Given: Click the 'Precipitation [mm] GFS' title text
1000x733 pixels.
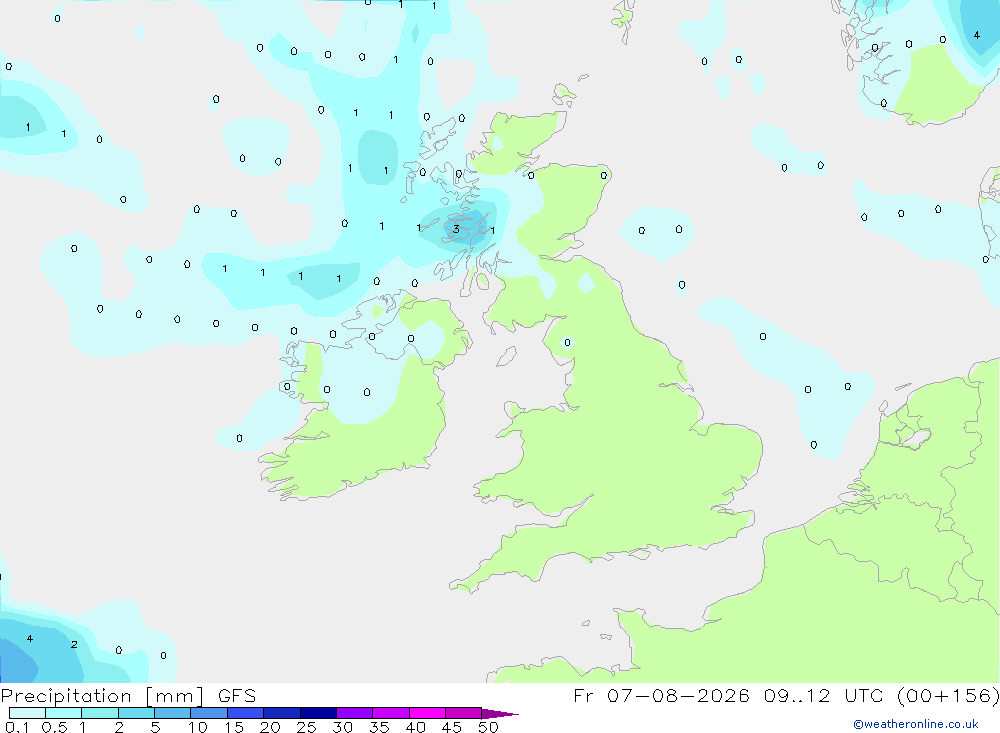Looking at the screenshot, I should (x=128, y=696).
